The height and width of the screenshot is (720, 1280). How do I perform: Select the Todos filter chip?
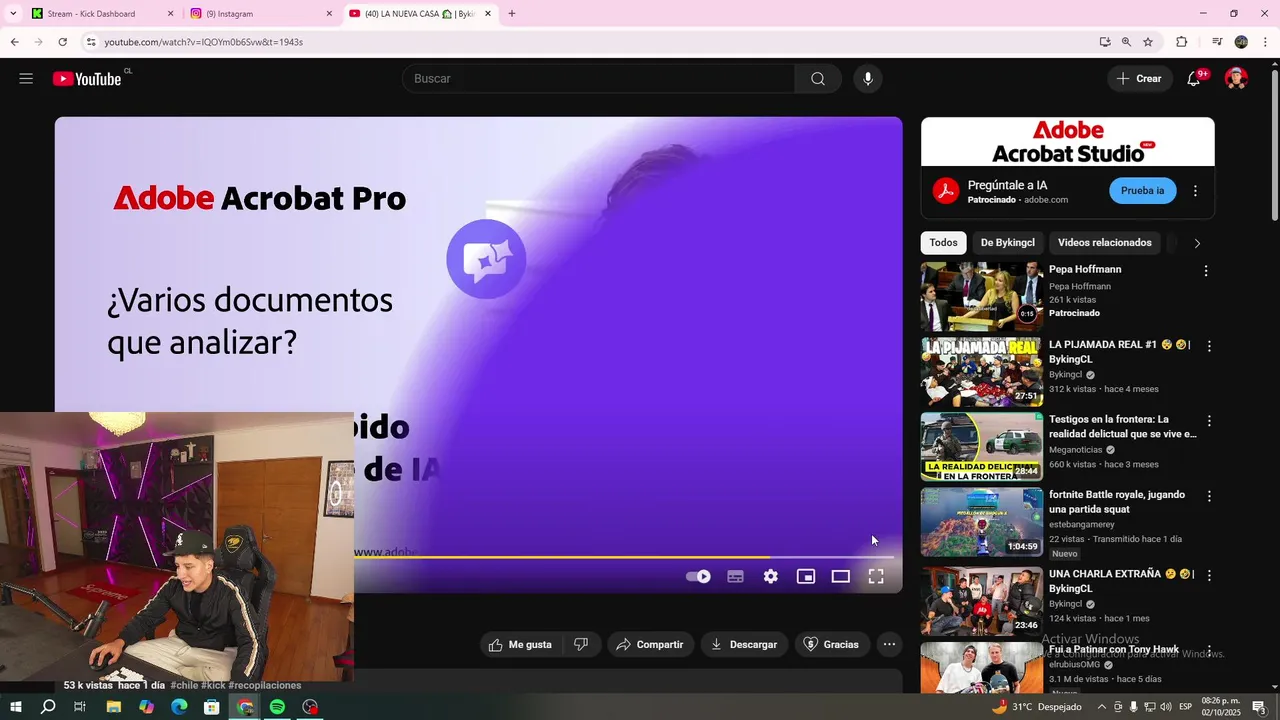click(943, 243)
